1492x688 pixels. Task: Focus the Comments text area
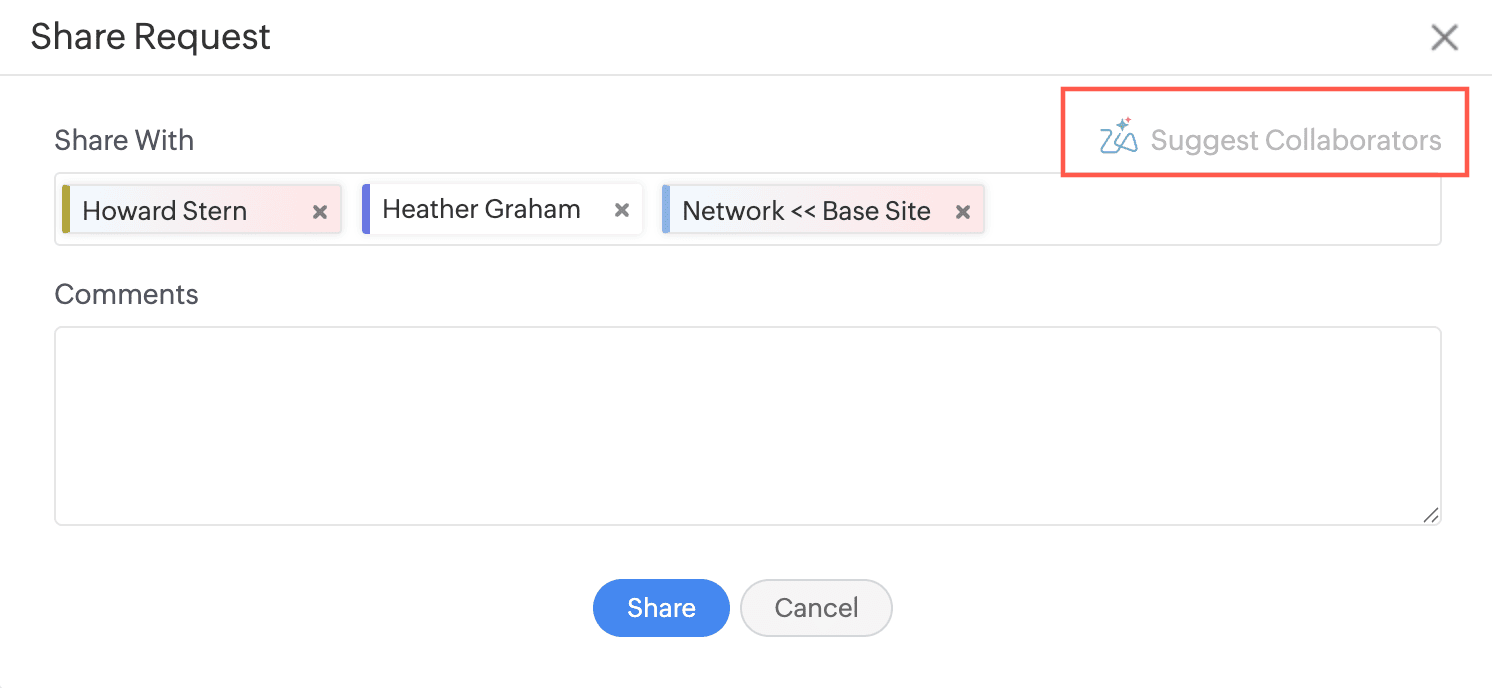[x=747, y=425]
